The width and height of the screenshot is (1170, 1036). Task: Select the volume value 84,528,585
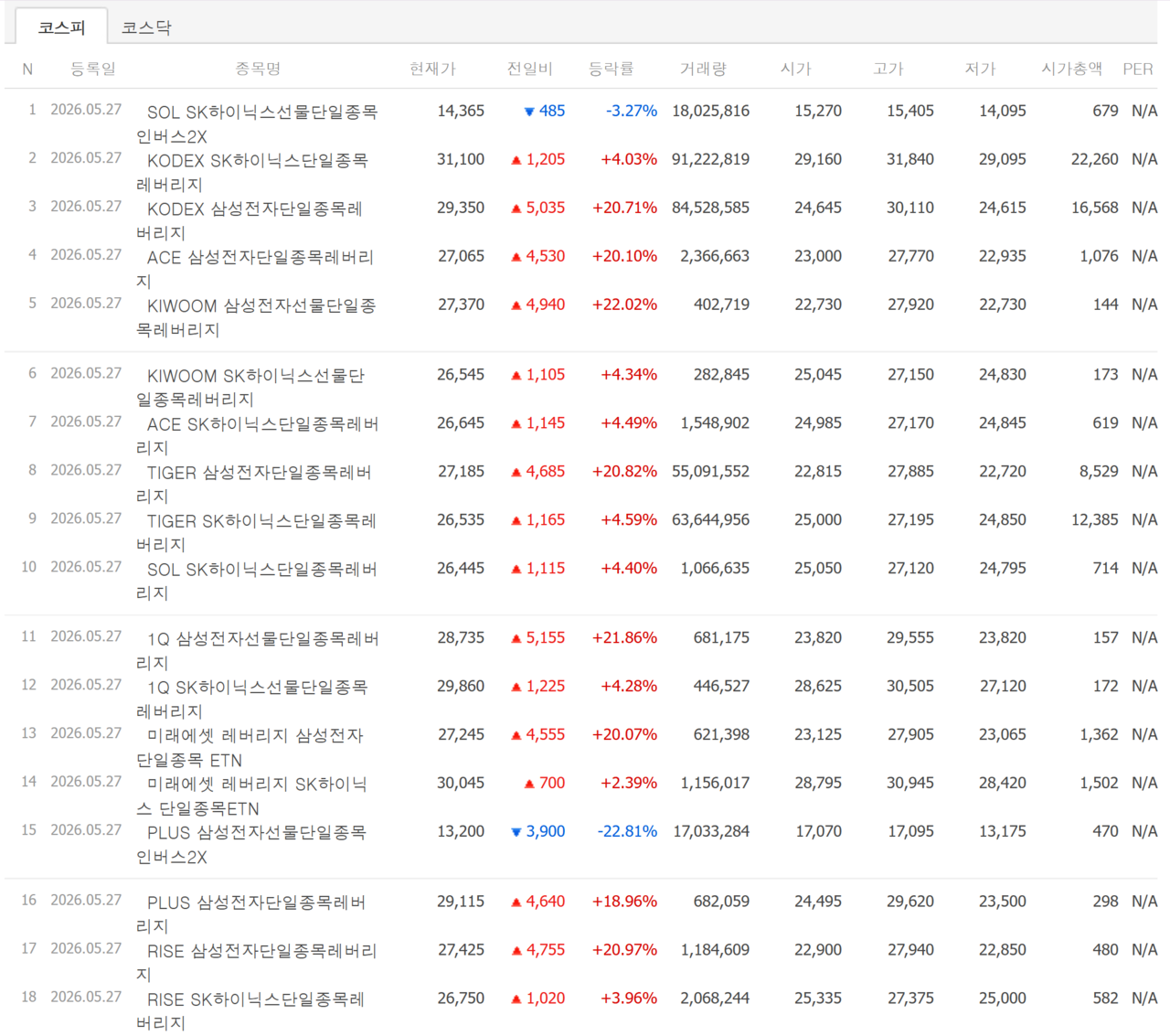coord(711,208)
